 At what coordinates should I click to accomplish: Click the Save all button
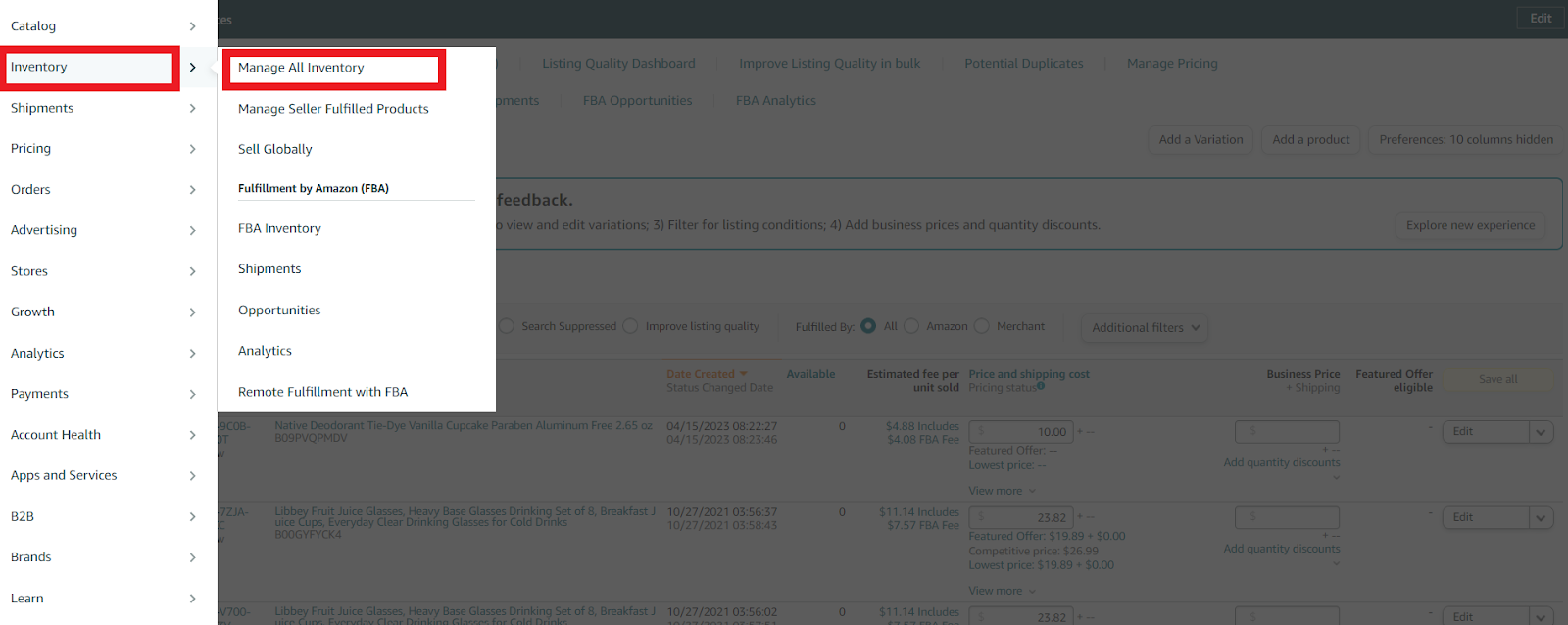[1497, 380]
